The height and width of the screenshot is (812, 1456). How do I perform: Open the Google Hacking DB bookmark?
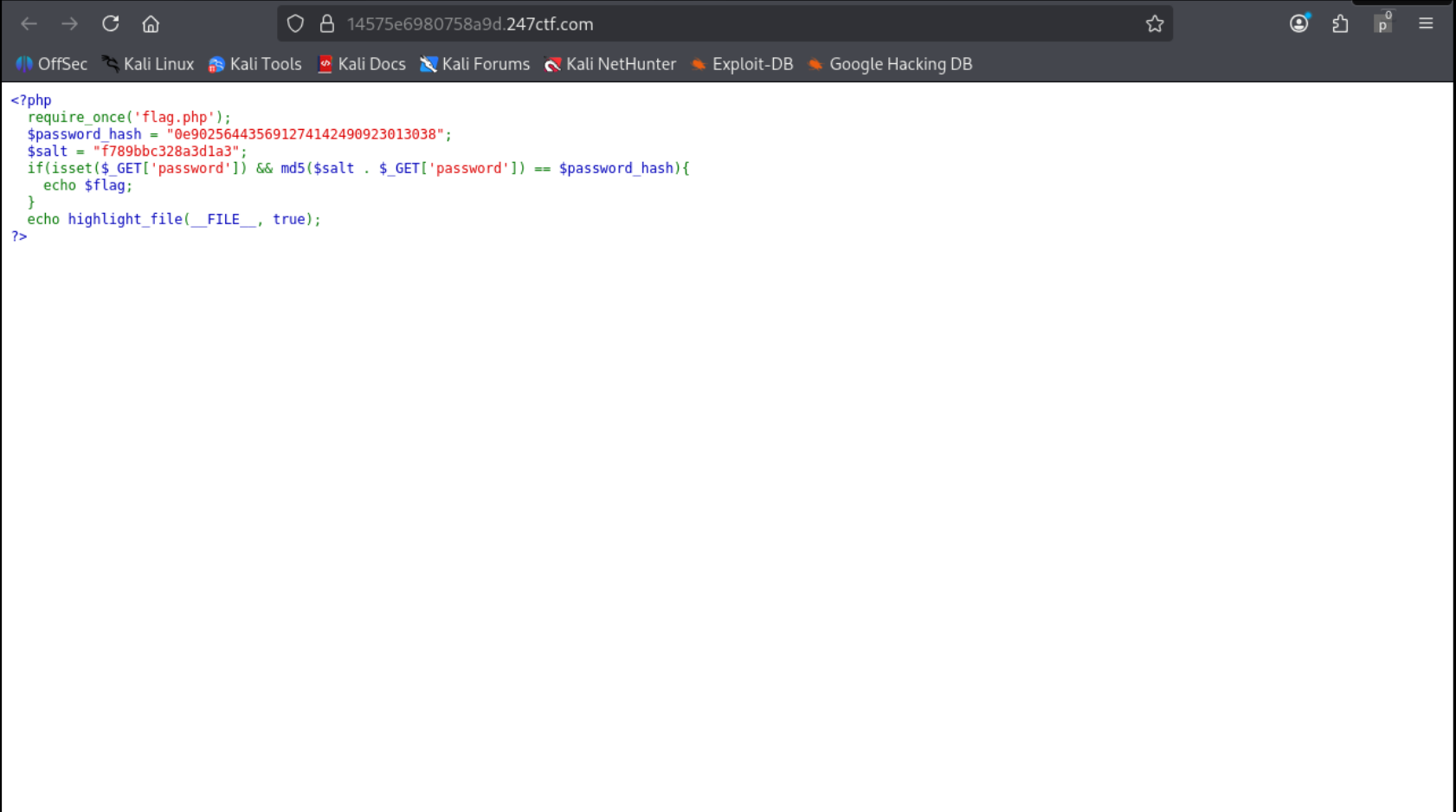[x=890, y=64]
